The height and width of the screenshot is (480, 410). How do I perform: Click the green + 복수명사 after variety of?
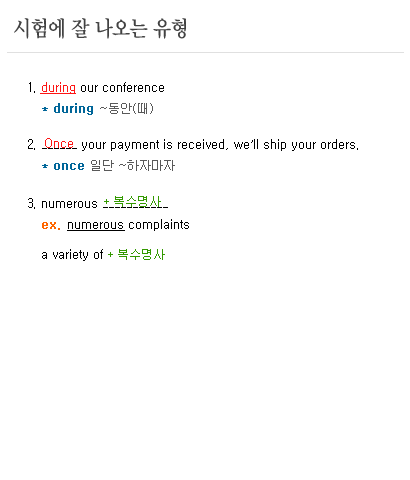136,255
